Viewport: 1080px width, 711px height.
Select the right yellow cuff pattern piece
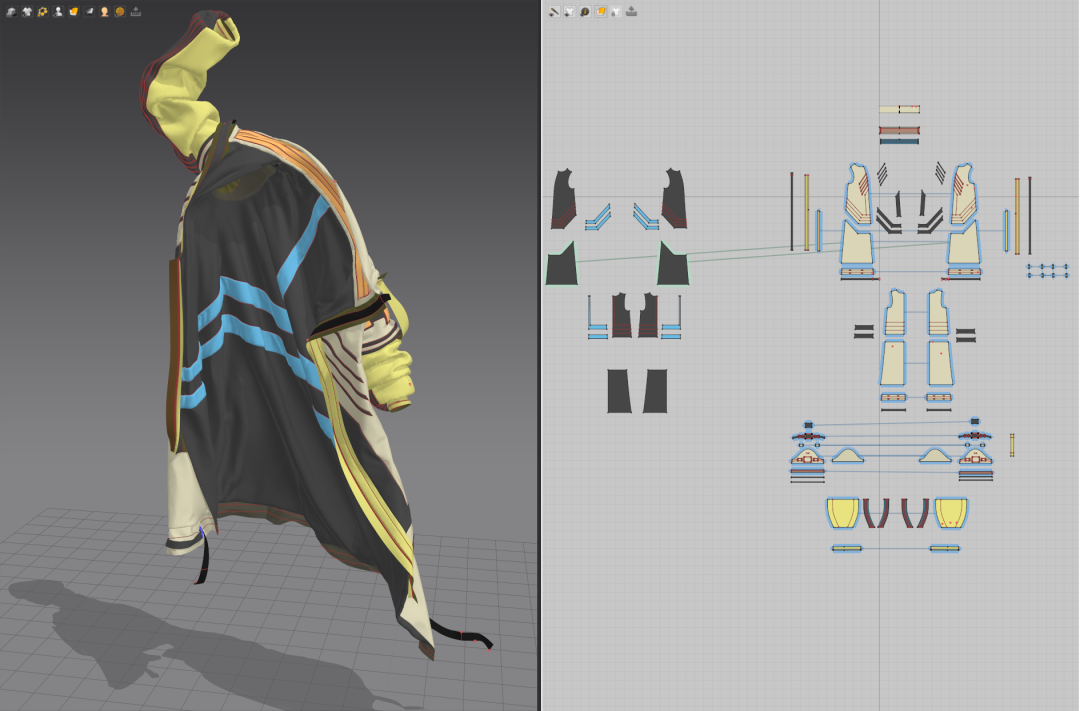(x=952, y=513)
